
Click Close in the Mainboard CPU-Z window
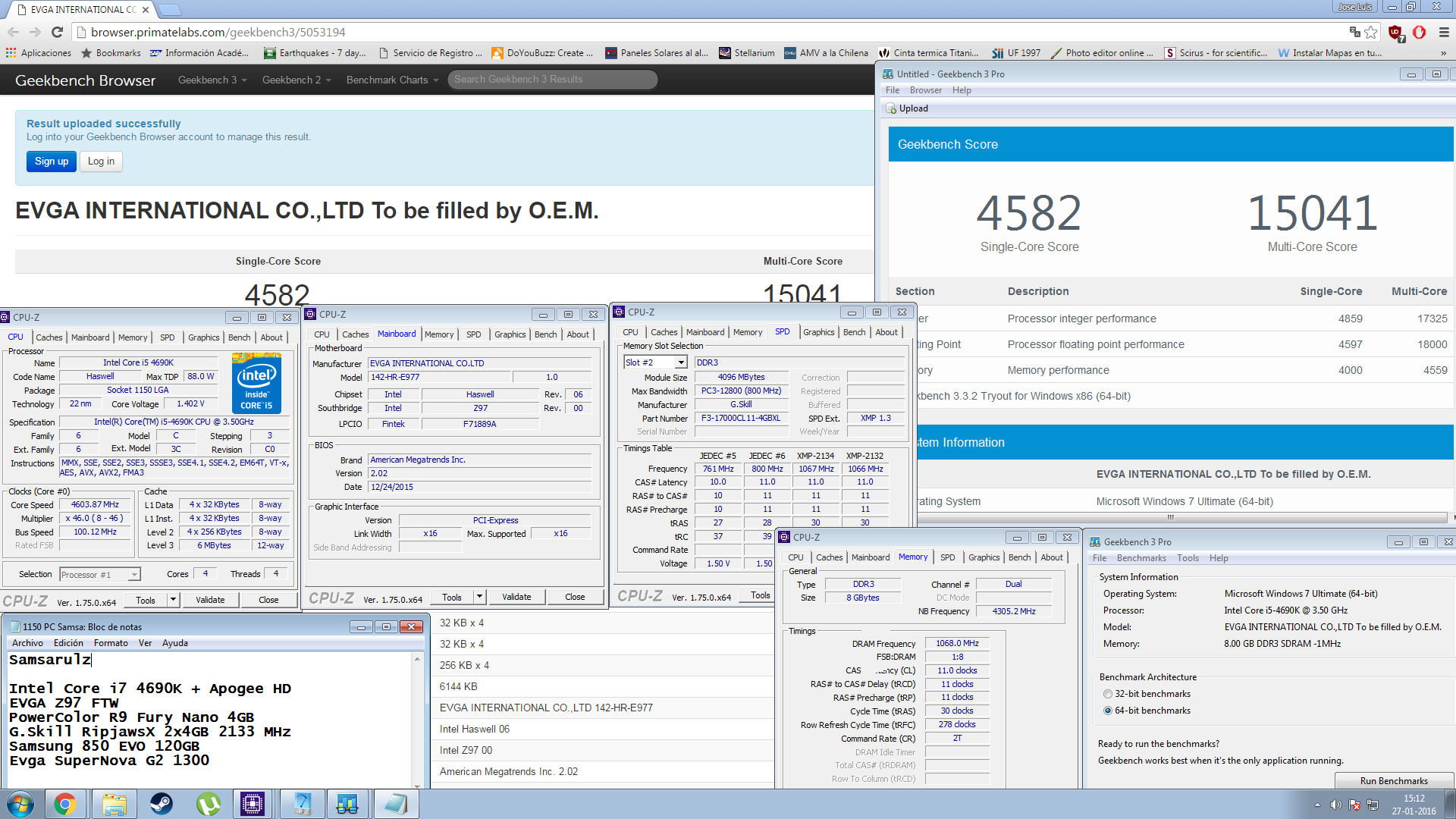click(x=575, y=598)
